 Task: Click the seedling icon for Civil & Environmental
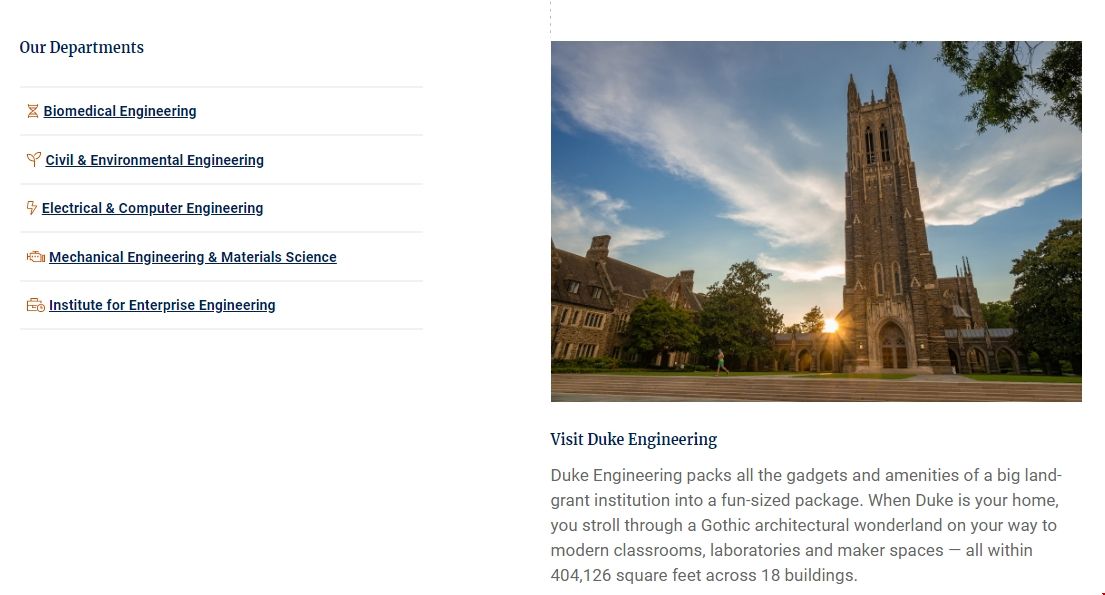[33, 159]
